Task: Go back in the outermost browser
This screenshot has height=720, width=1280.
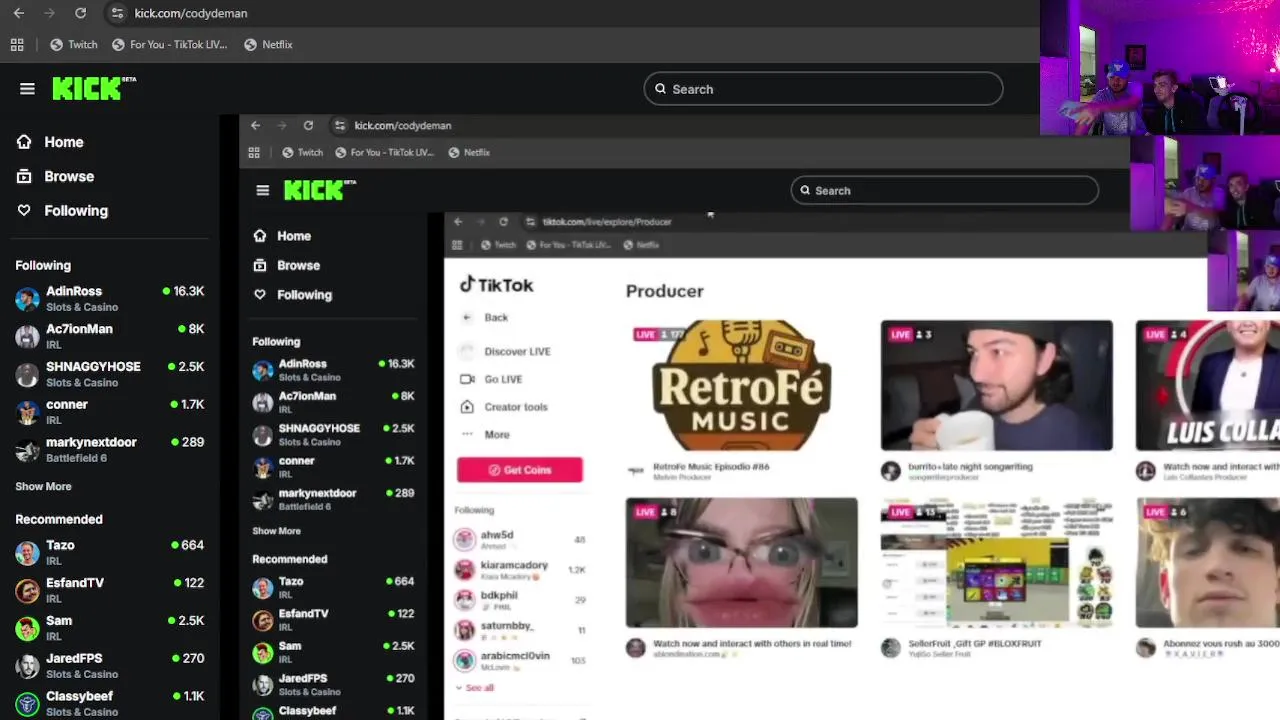Action: pos(19,13)
